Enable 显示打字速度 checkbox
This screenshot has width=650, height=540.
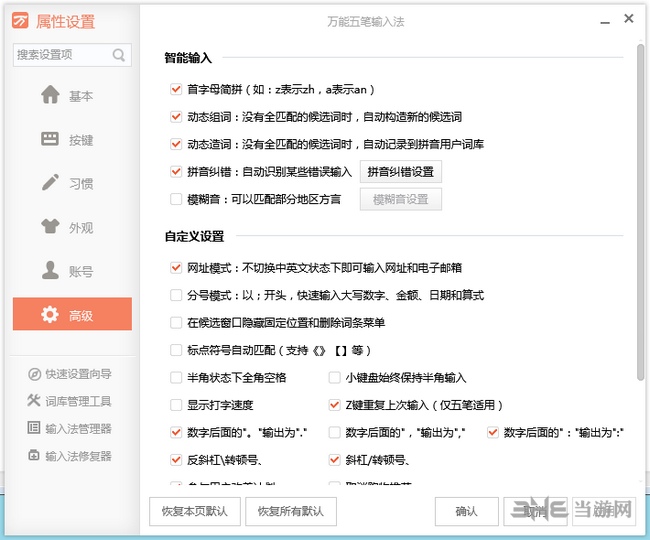176,405
